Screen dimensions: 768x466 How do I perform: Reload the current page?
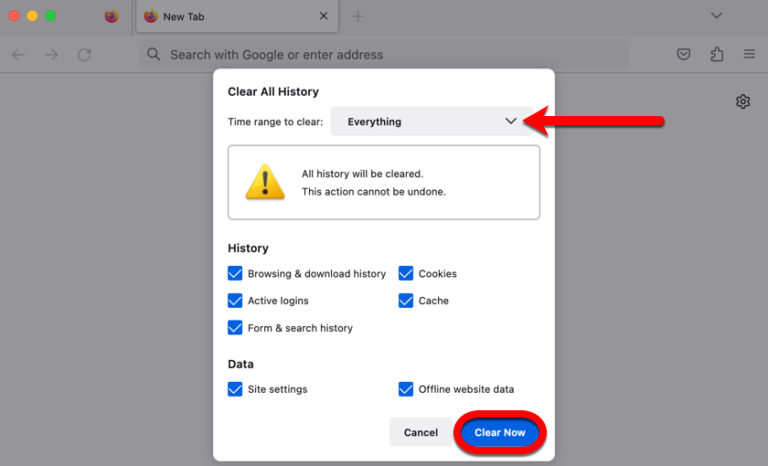point(84,54)
